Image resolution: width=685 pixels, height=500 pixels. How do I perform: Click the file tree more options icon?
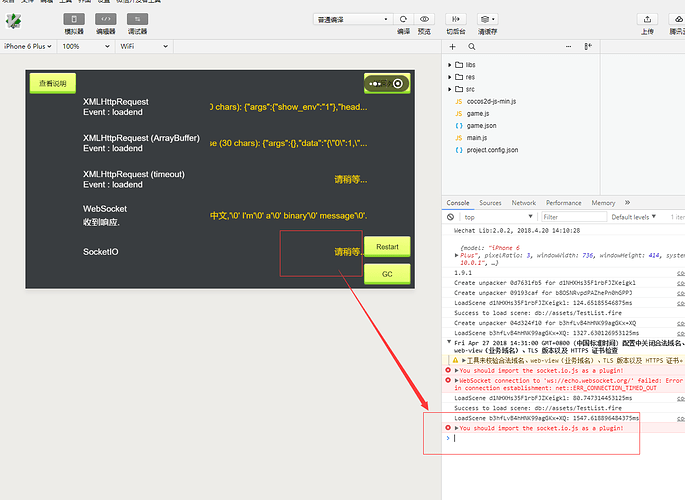[568, 47]
